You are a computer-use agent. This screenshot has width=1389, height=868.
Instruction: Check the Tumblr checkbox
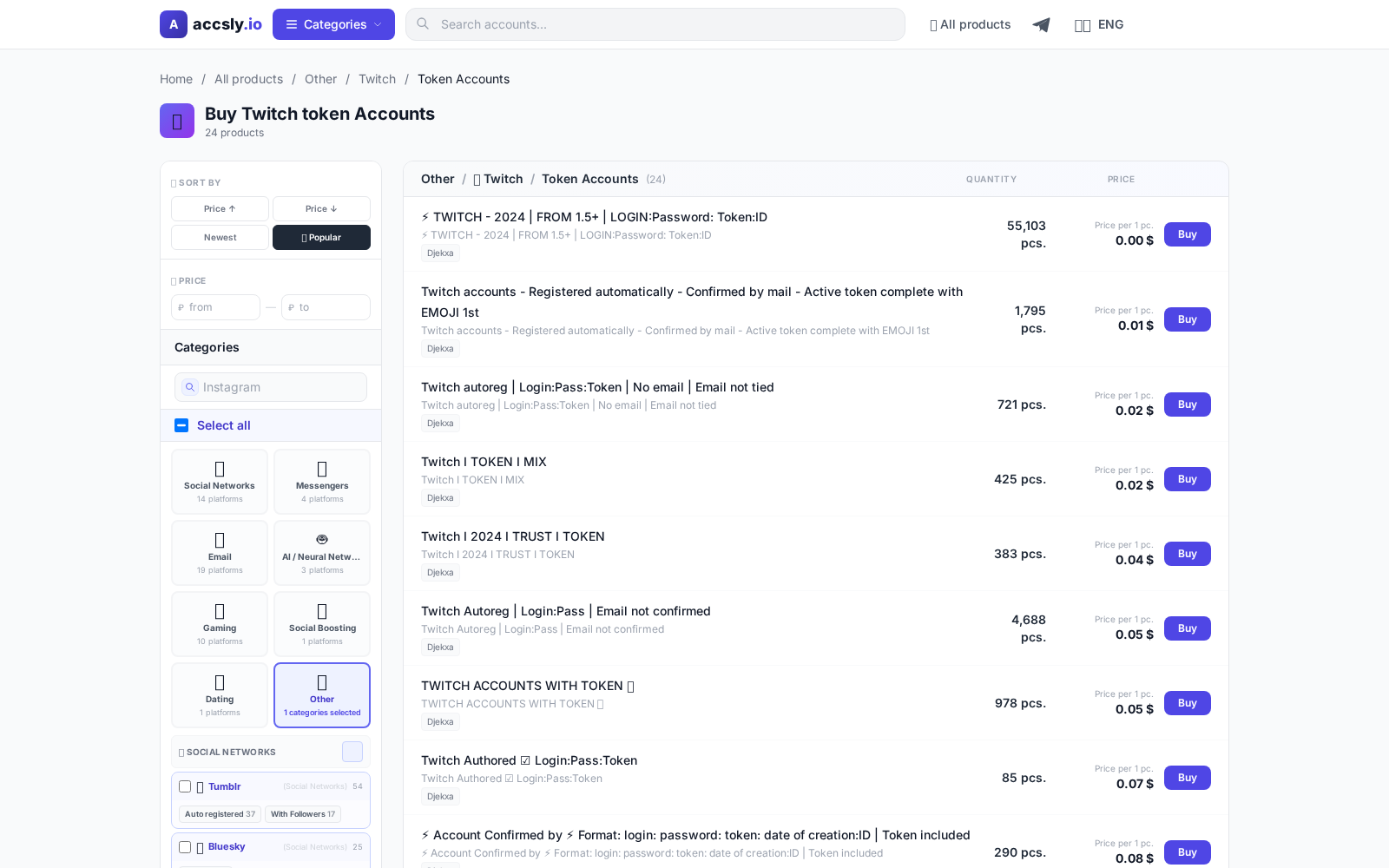[x=185, y=786]
